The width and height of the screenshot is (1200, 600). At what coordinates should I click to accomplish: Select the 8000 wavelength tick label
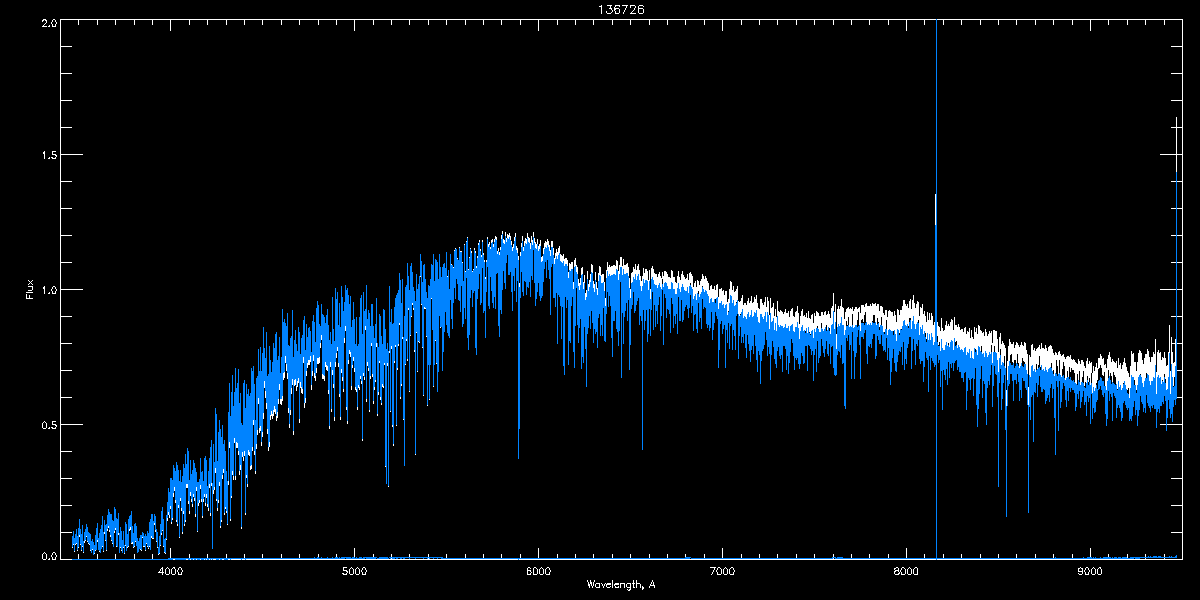point(906,572)
